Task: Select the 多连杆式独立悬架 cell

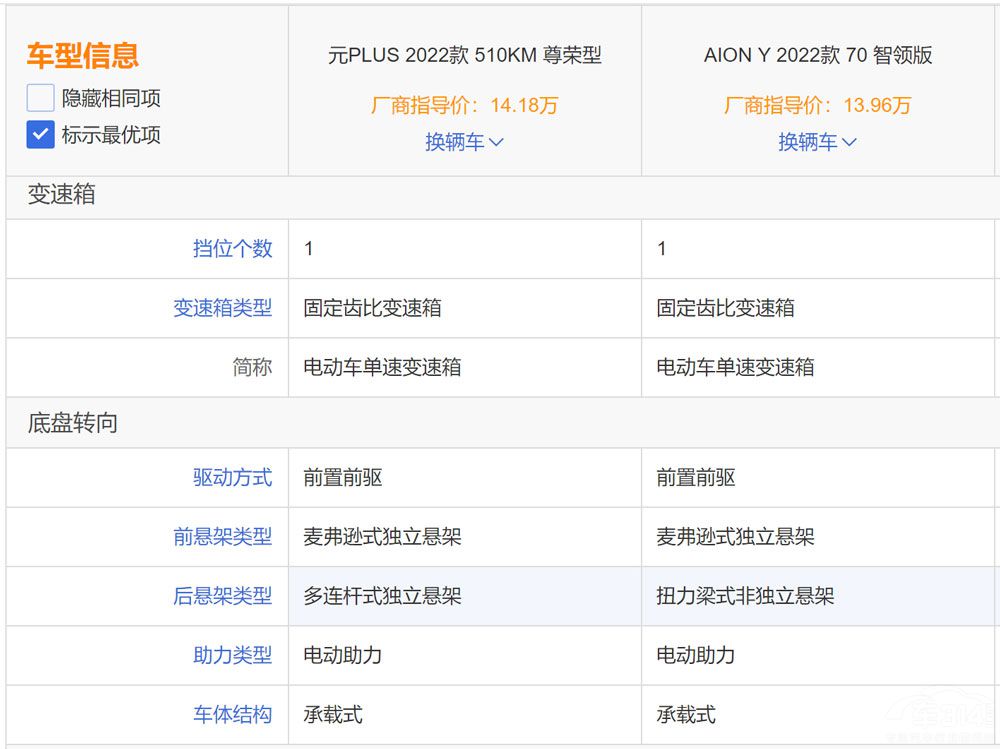Action: pos(382,597)
